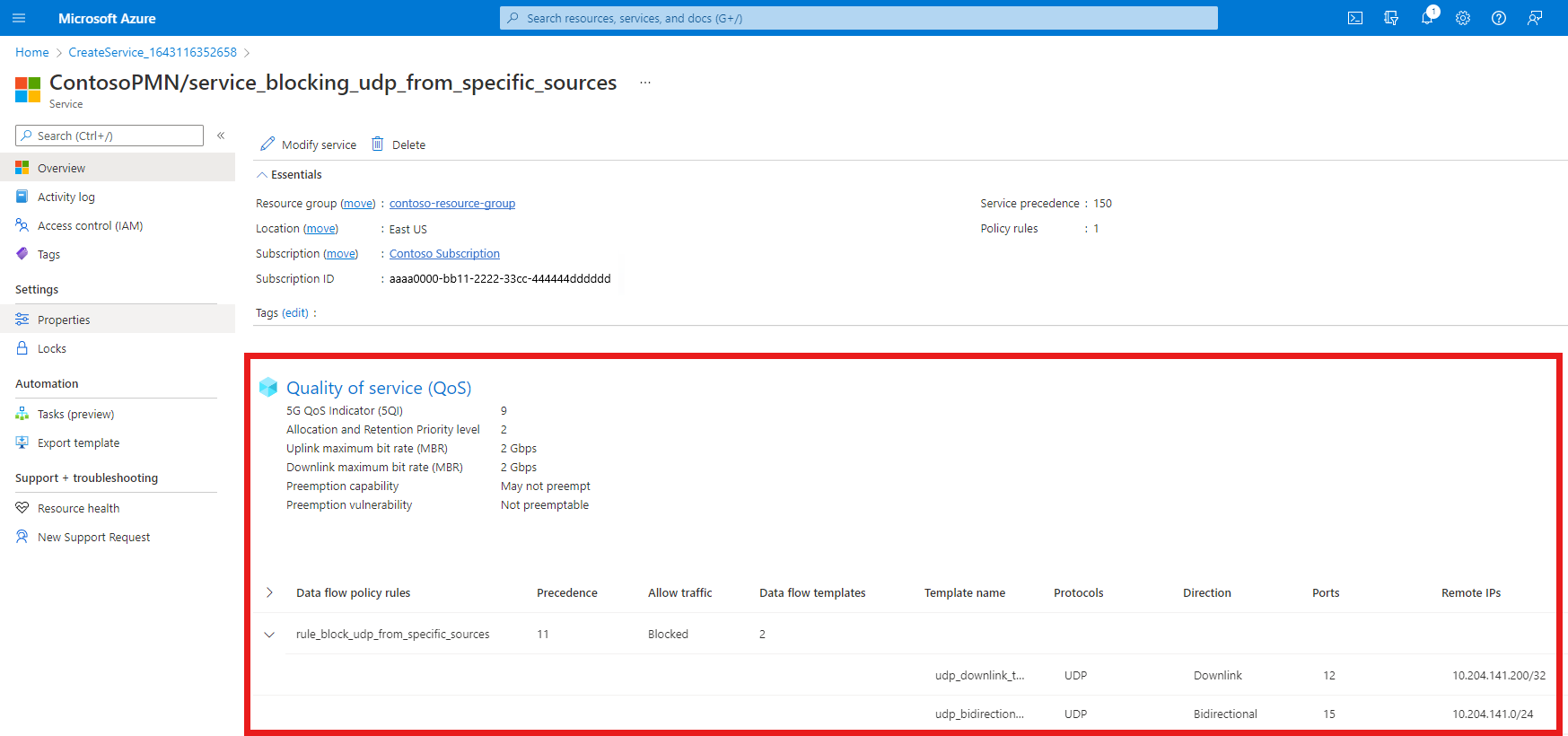Image resolution: width=1568 pixels, height=736 pixels.
Task: Collapse the left sidebar menu
Action: click(221, 136)
